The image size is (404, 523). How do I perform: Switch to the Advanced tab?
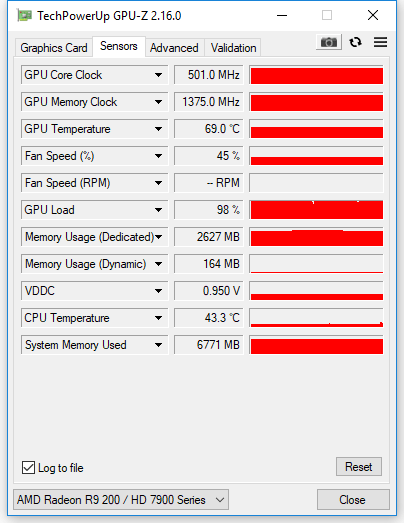tap(174, 48)
